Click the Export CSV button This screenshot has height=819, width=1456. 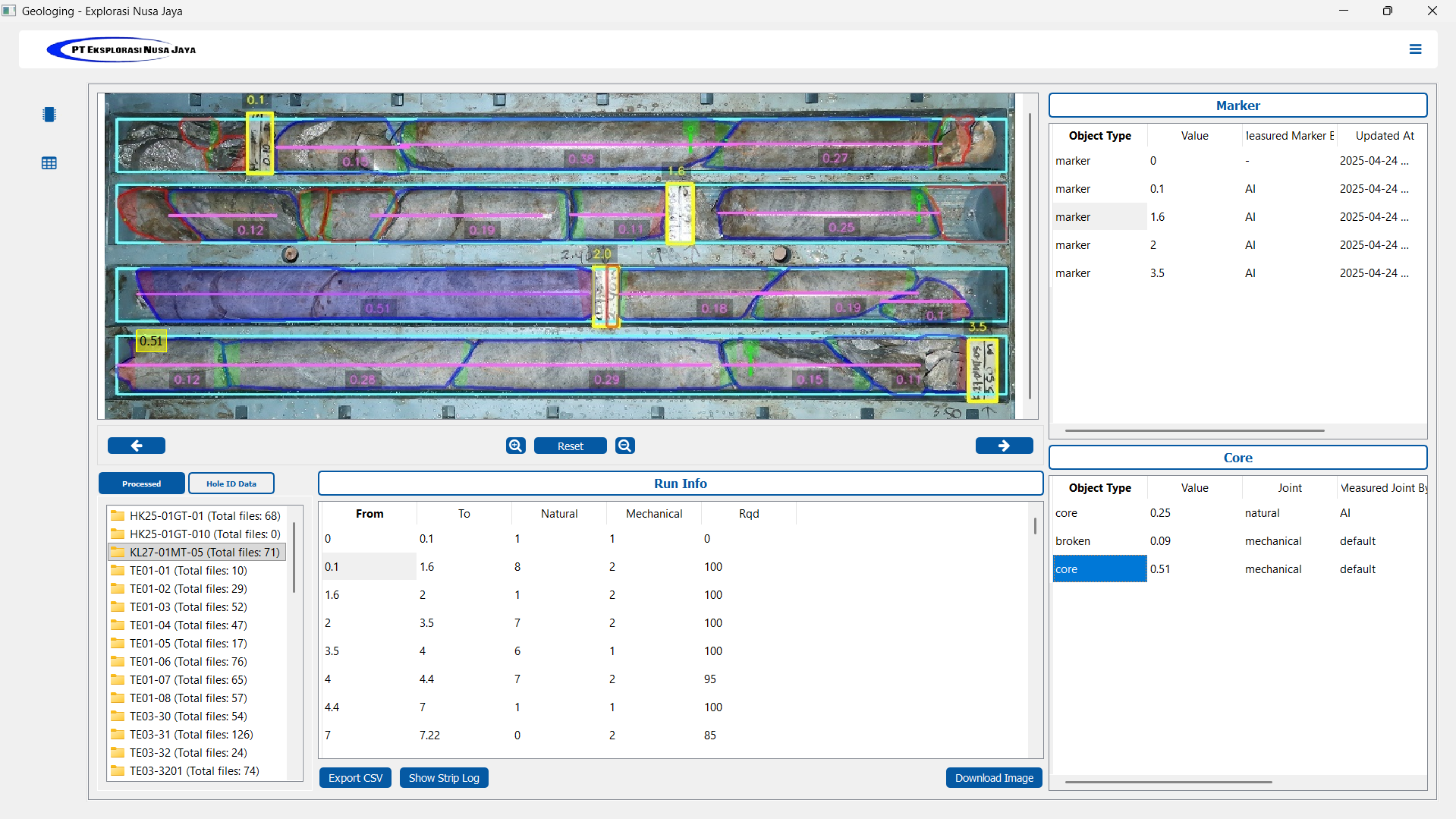[x=355, y=778]
